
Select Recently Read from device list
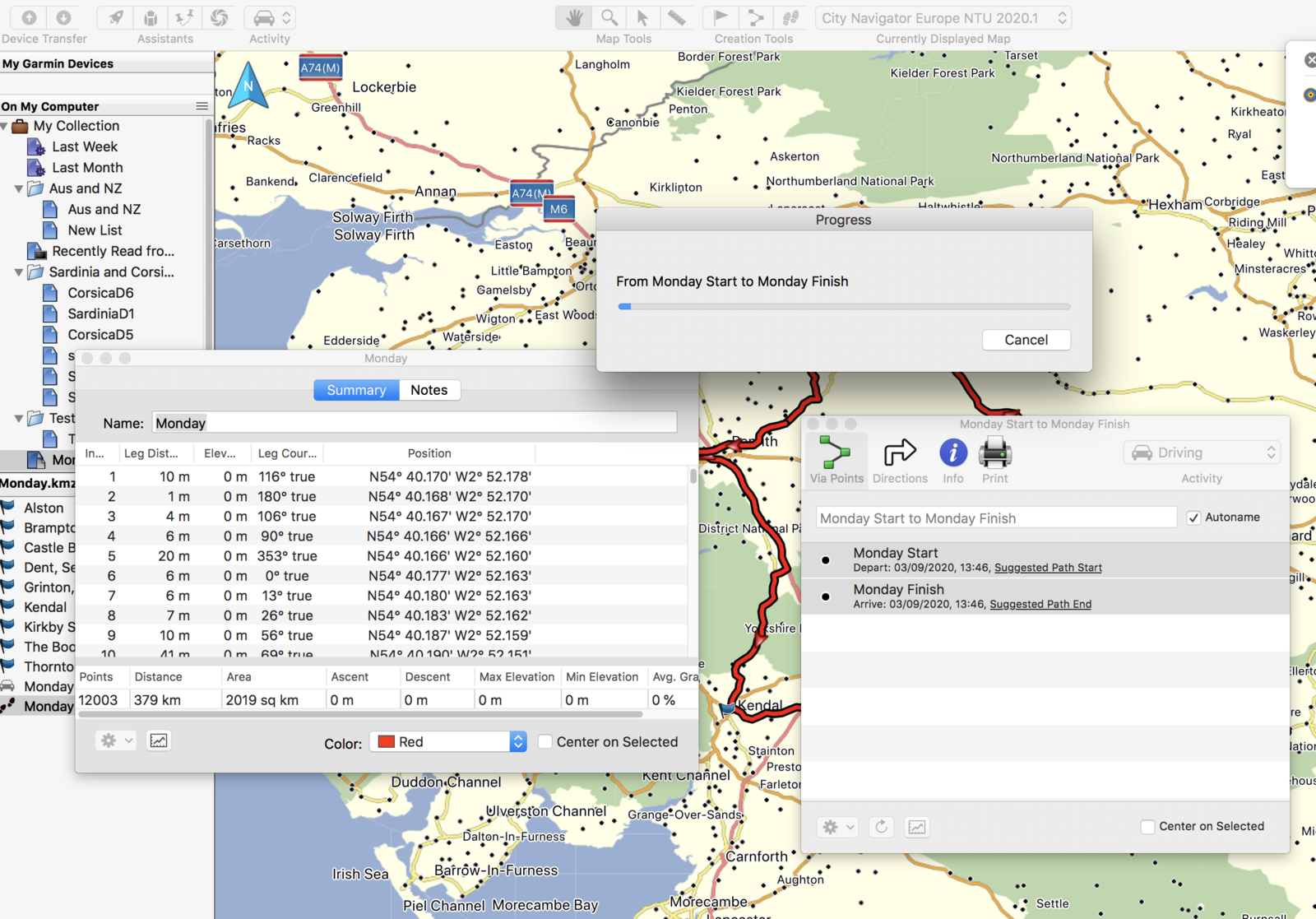click(x=113, y=251)
